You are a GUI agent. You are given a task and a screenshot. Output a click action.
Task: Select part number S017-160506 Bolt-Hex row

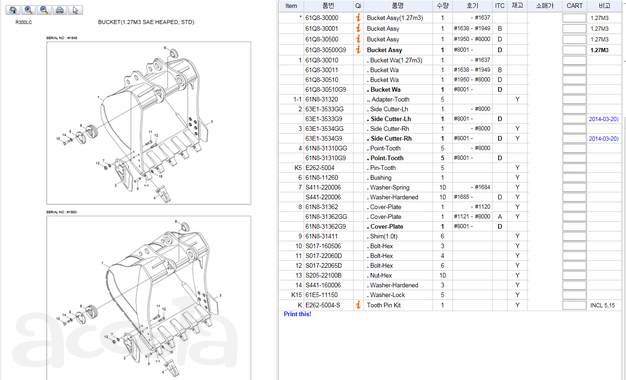(x=450, y=246)
